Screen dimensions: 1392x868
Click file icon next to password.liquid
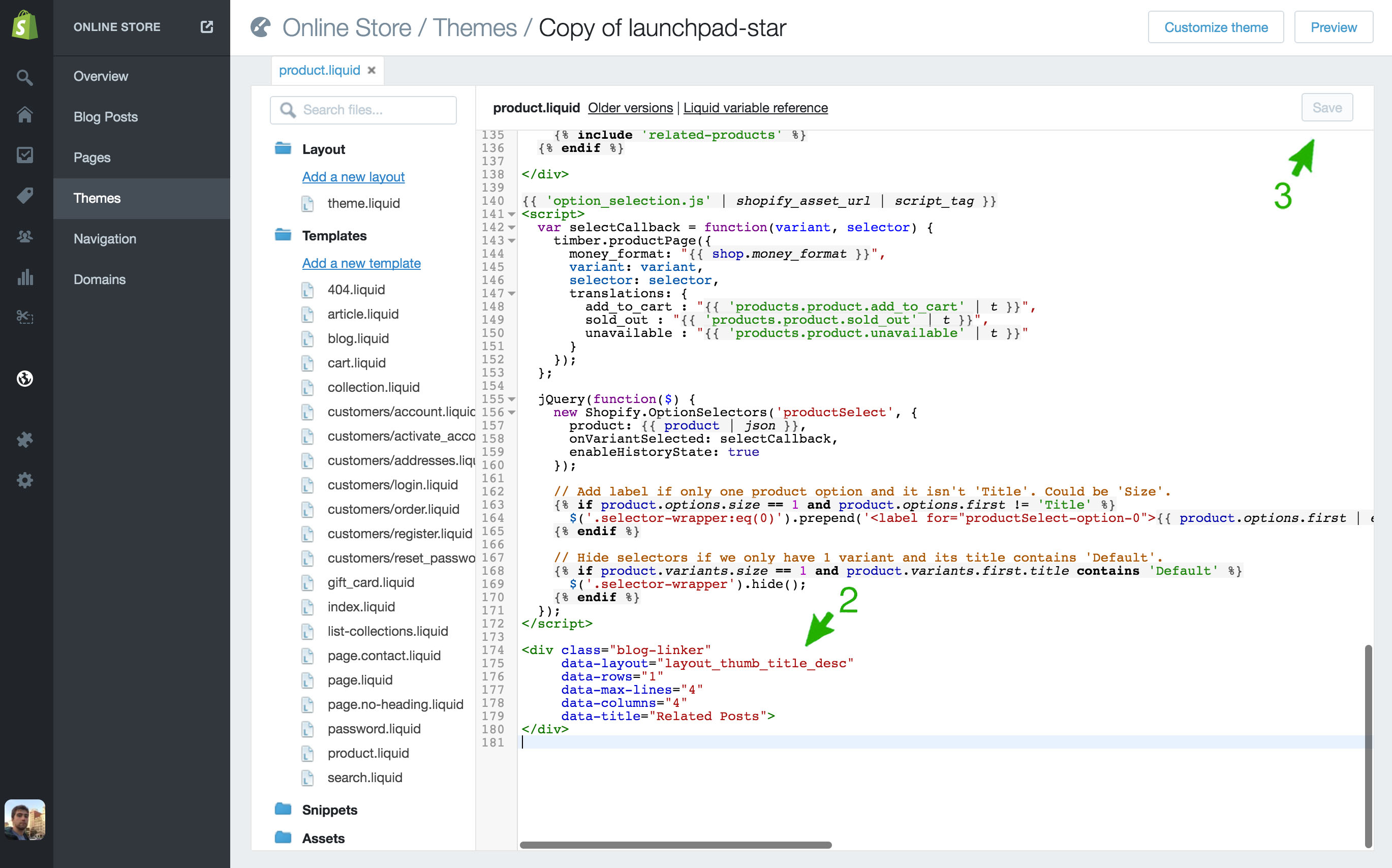click(x=307, y=729)
